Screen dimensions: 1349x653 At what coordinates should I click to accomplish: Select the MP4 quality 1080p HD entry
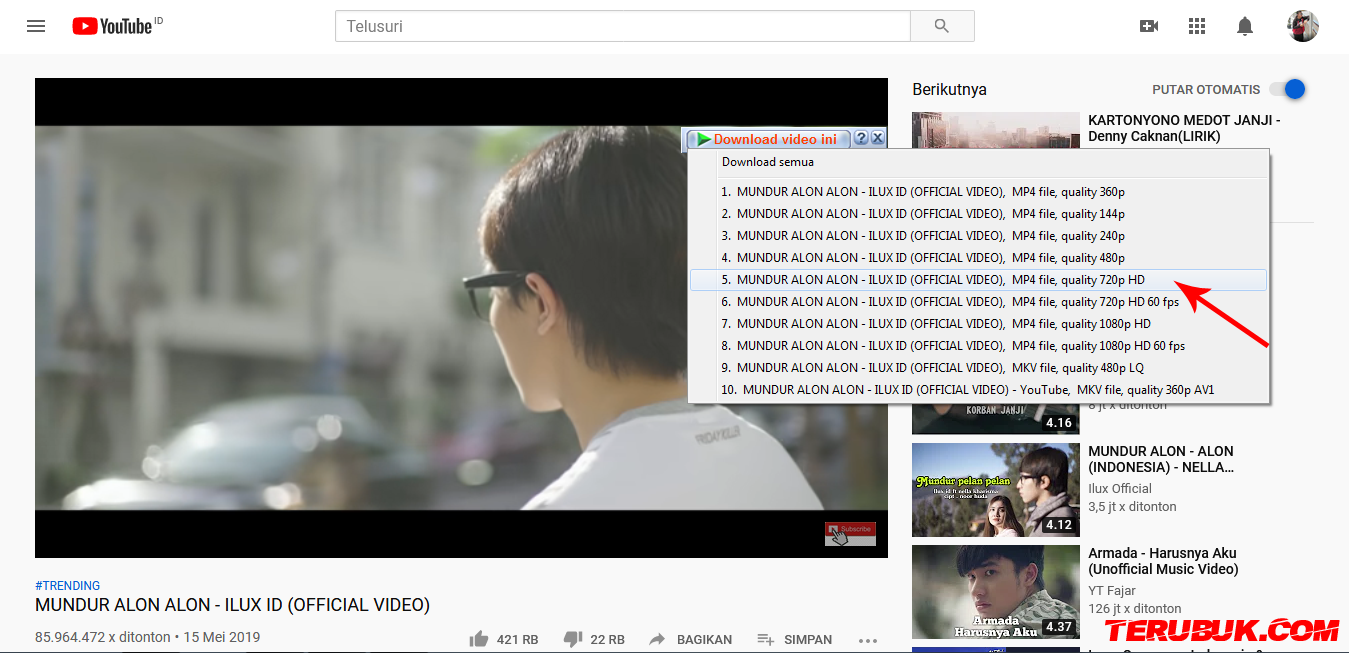[x=978, y=324]
